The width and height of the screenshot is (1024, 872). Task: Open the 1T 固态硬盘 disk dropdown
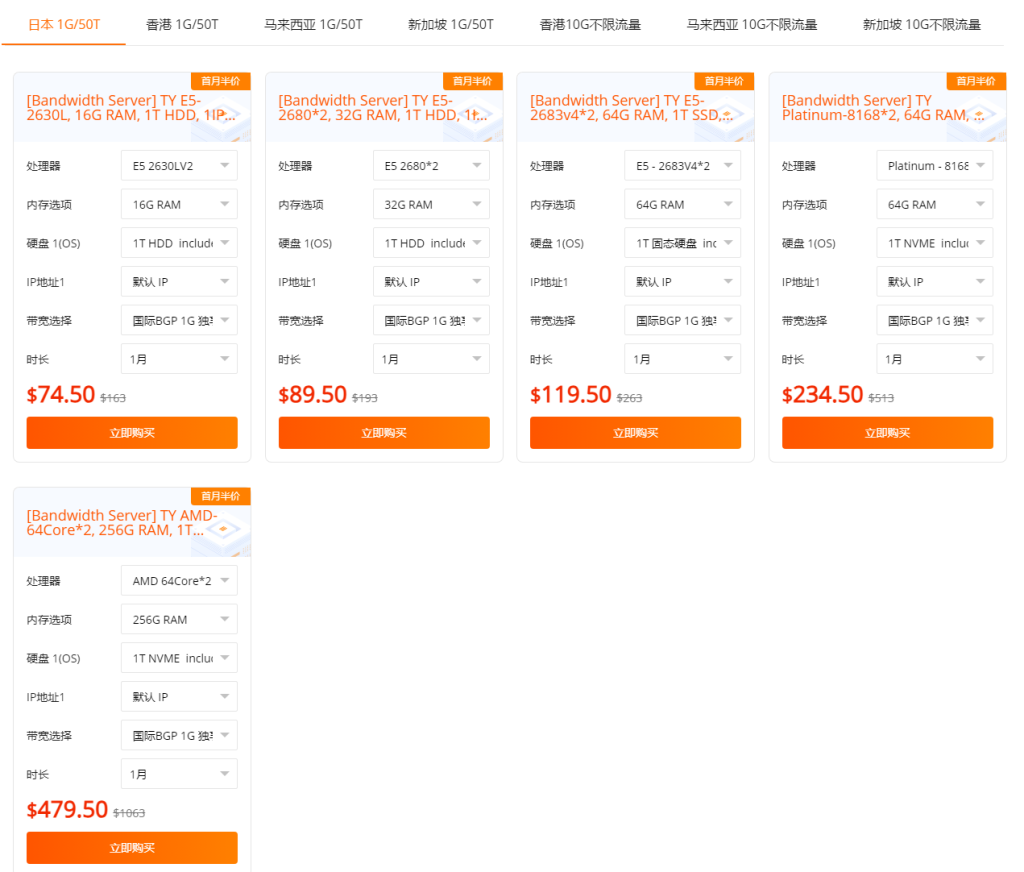(683, 243)
